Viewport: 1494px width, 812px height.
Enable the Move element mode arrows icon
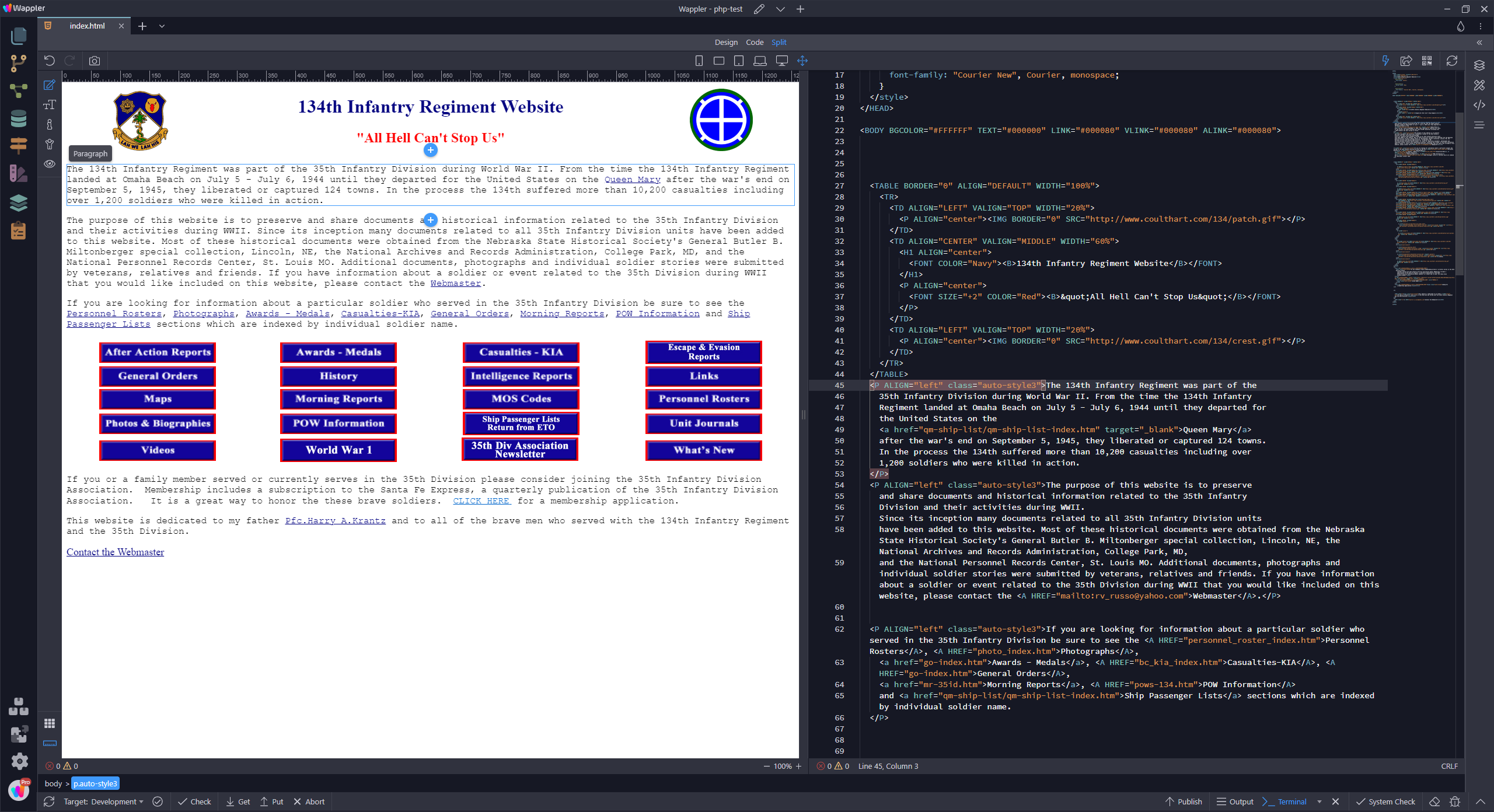pyautogui.click(x=804, y=60)
